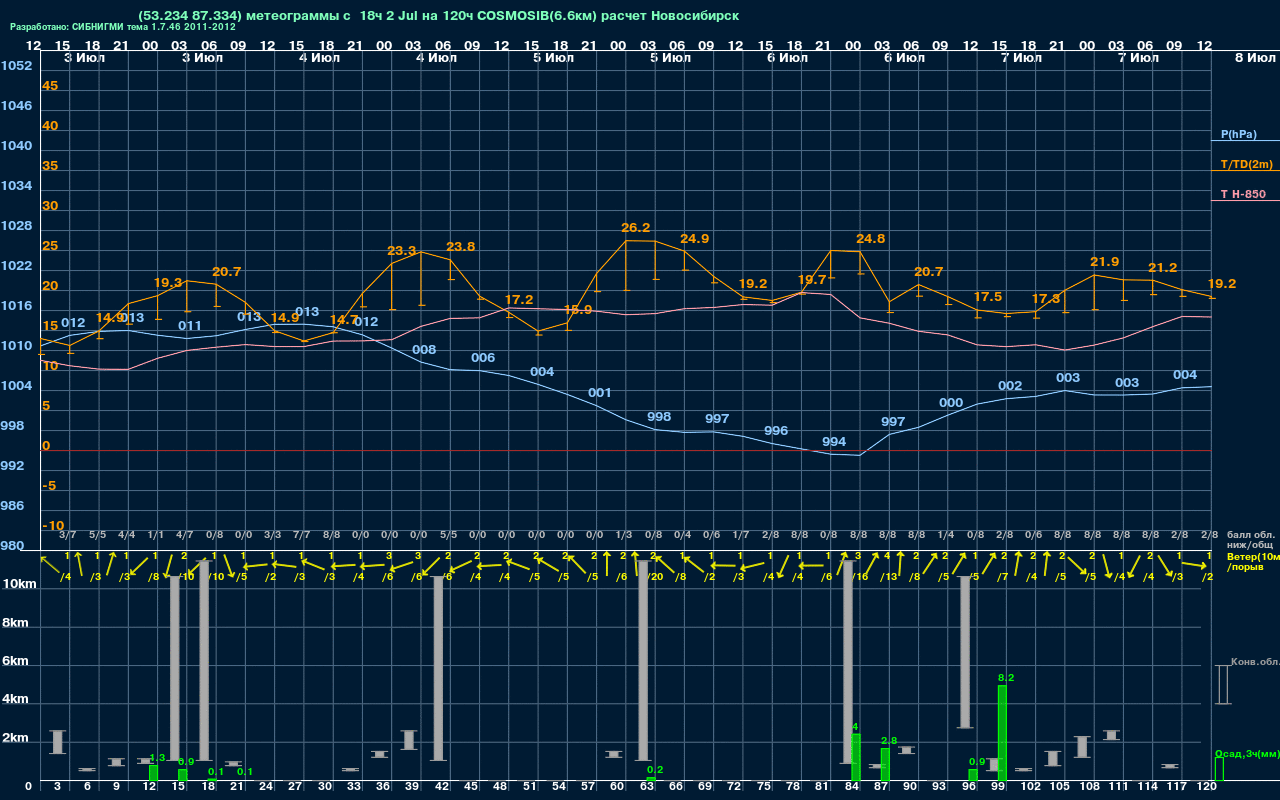Image resolution: width=1280 pixels, height=800 pixels.
Task: Click the 2.8 precipitation amount label
Action: point(889,740)
